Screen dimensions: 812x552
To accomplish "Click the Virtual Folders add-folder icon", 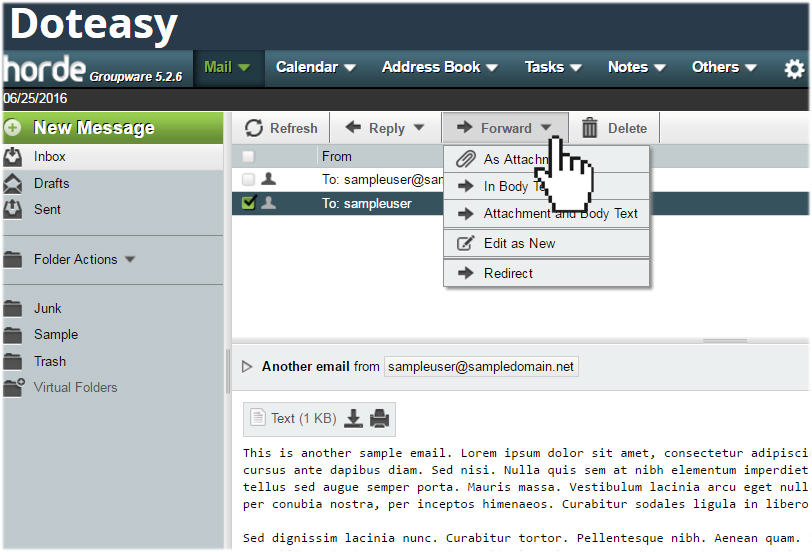I will (13, 387).
